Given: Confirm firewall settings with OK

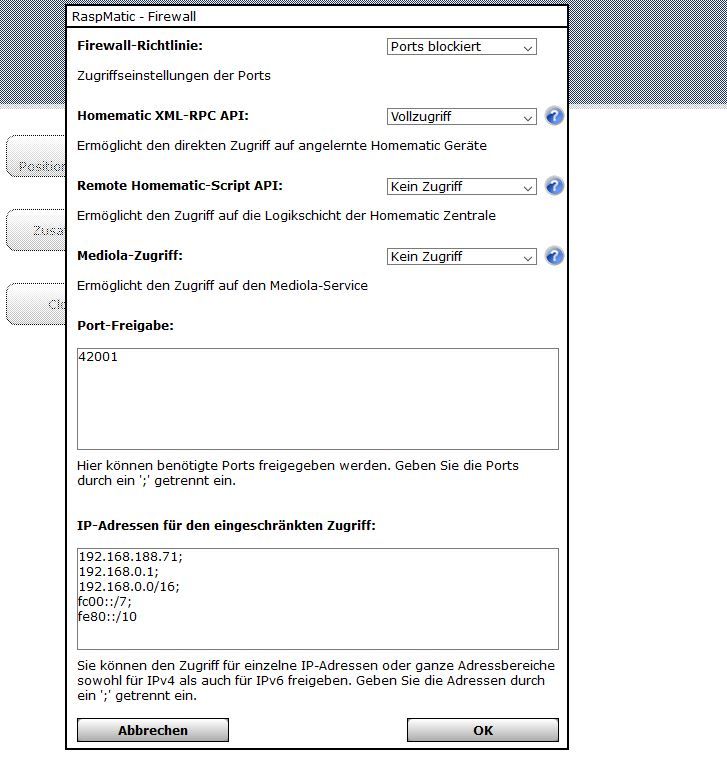Looking at the screenshot, I should click(483, 730).
